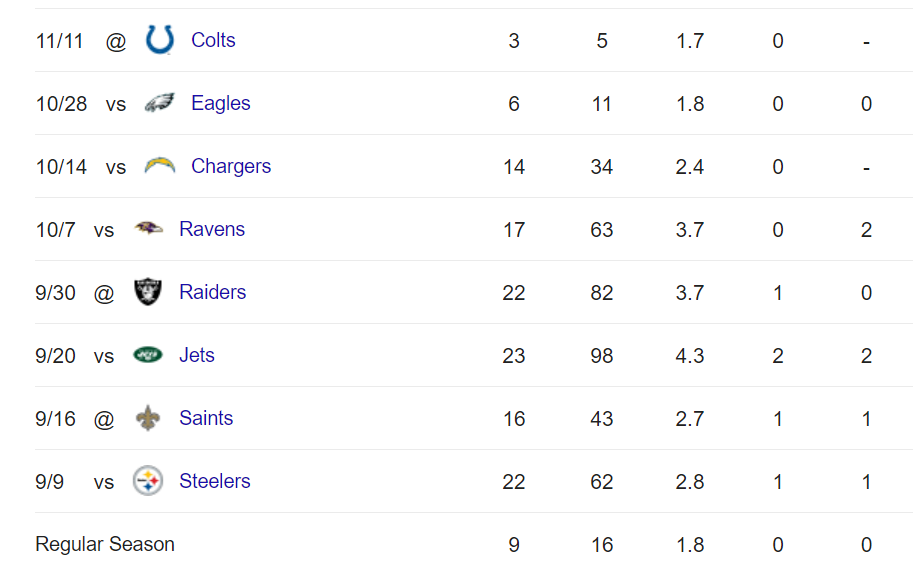Open the Ravens team link
The image size is (913, 581).
click(x=212, y=229)
